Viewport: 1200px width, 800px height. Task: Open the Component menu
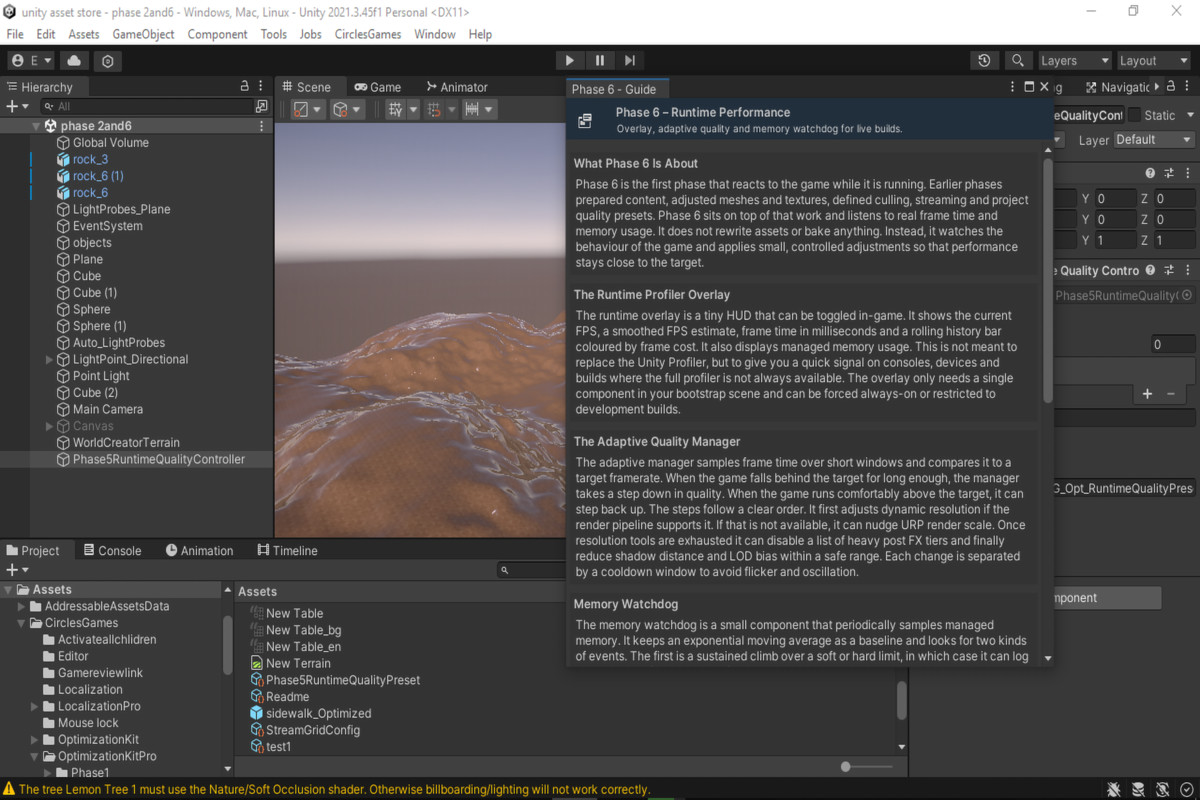coord(217,34)
